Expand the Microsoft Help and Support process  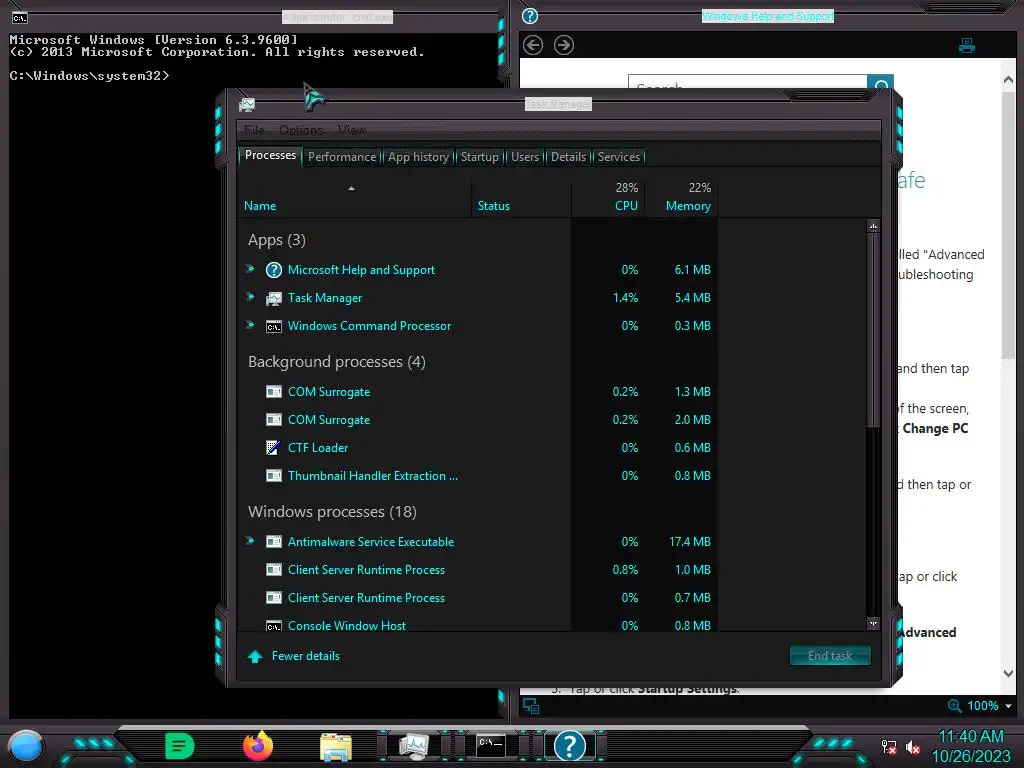point(250,269)
